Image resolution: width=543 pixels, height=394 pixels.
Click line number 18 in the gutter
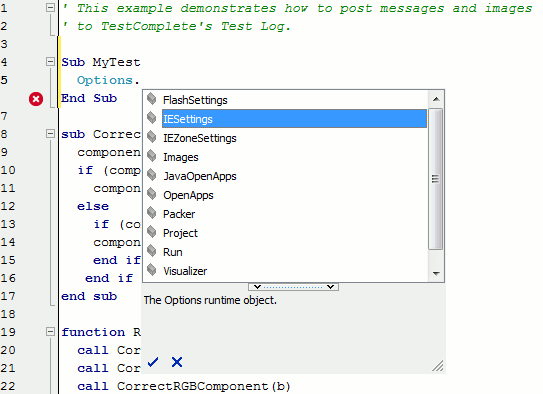[8, 314]
